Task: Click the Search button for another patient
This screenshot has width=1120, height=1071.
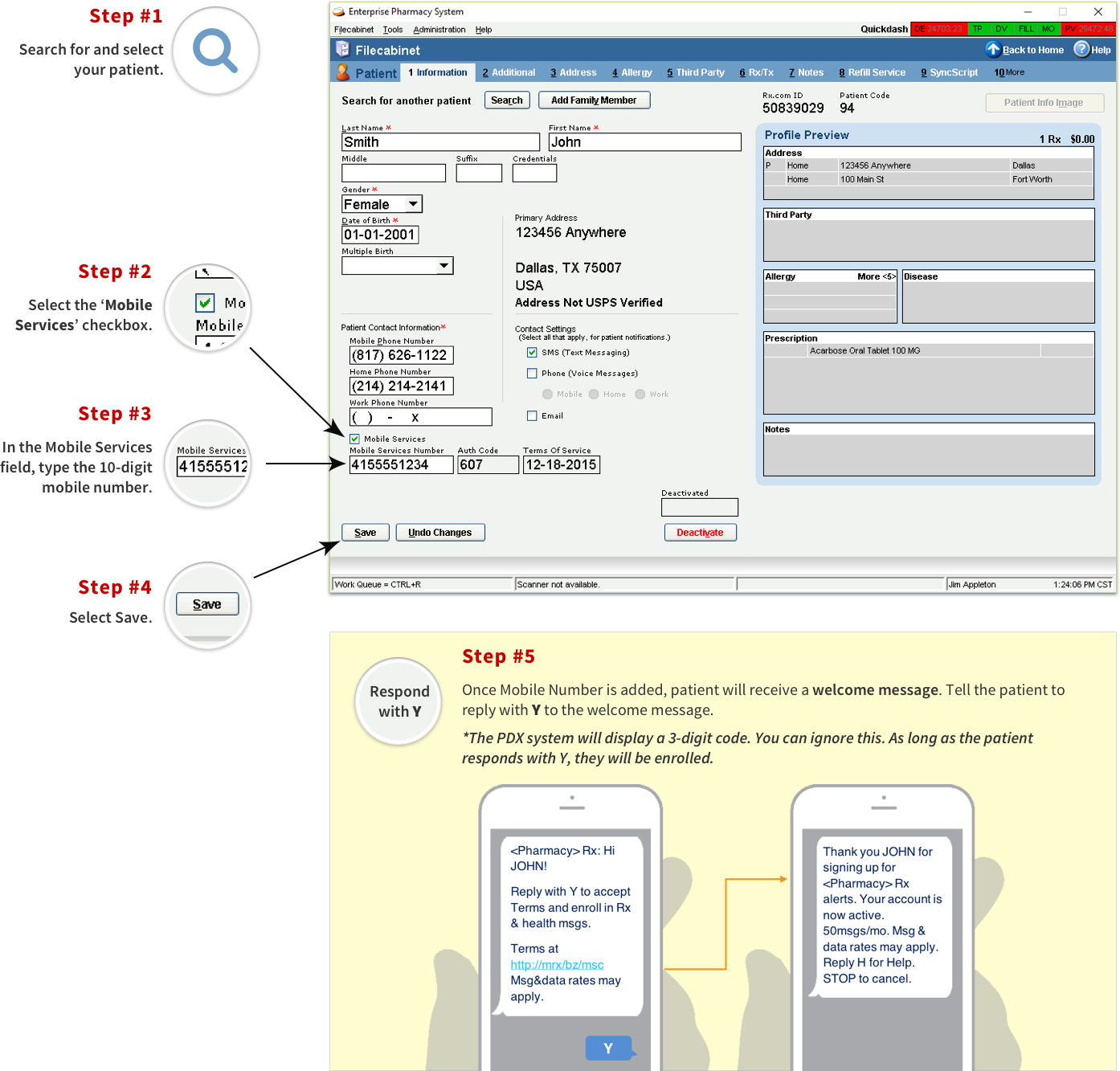Action: 507,100
